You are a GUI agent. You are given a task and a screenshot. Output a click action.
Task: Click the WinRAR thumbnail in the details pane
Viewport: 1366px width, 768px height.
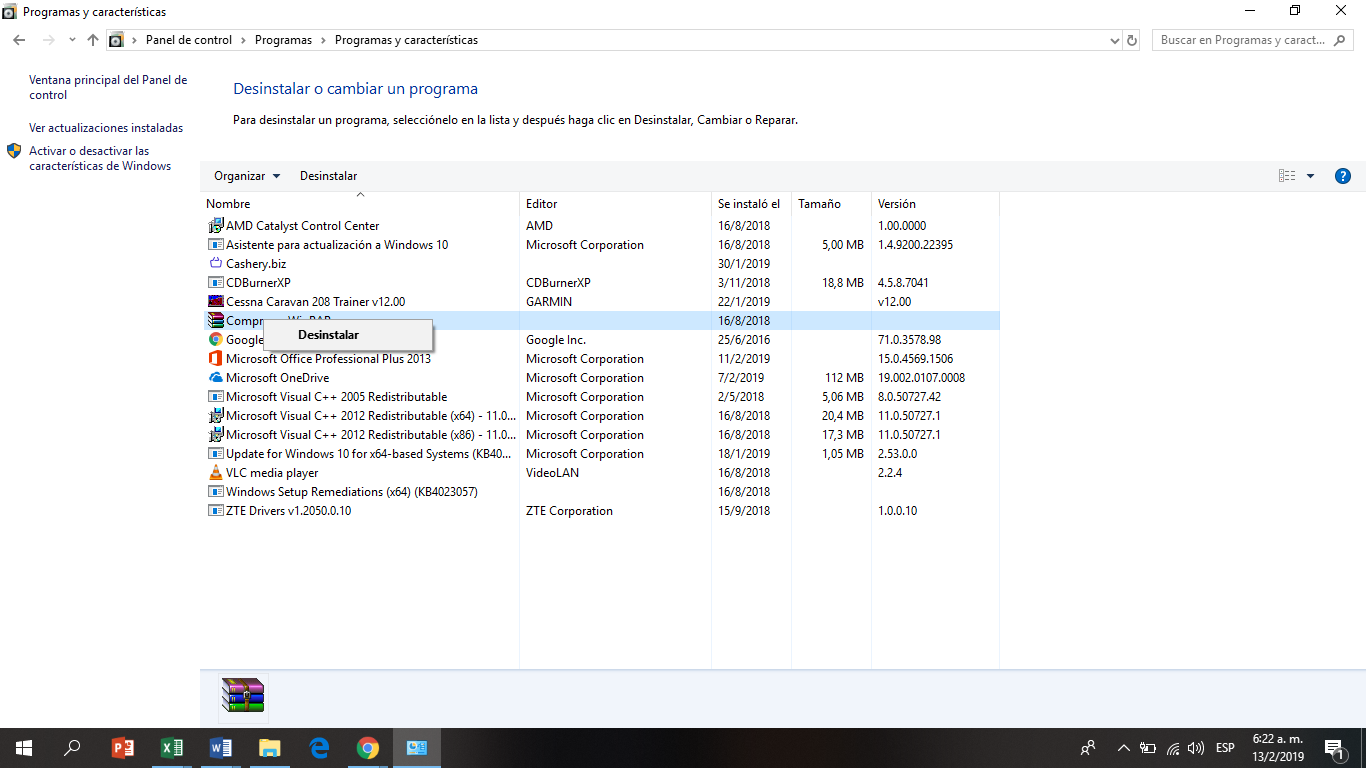243,697
